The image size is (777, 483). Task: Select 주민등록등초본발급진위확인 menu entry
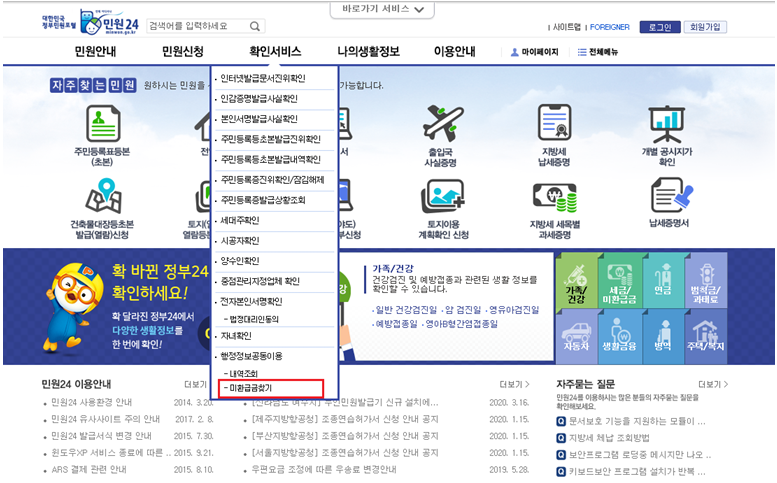[271, 139]
